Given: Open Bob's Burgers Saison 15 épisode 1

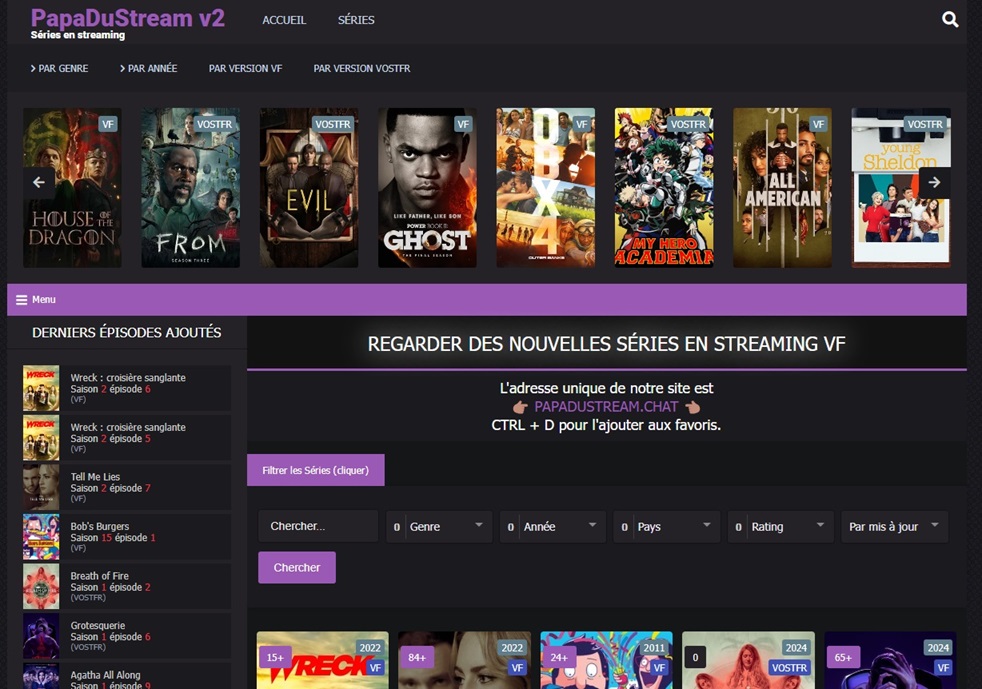Looking at the screenshot, I should (127, 537).
